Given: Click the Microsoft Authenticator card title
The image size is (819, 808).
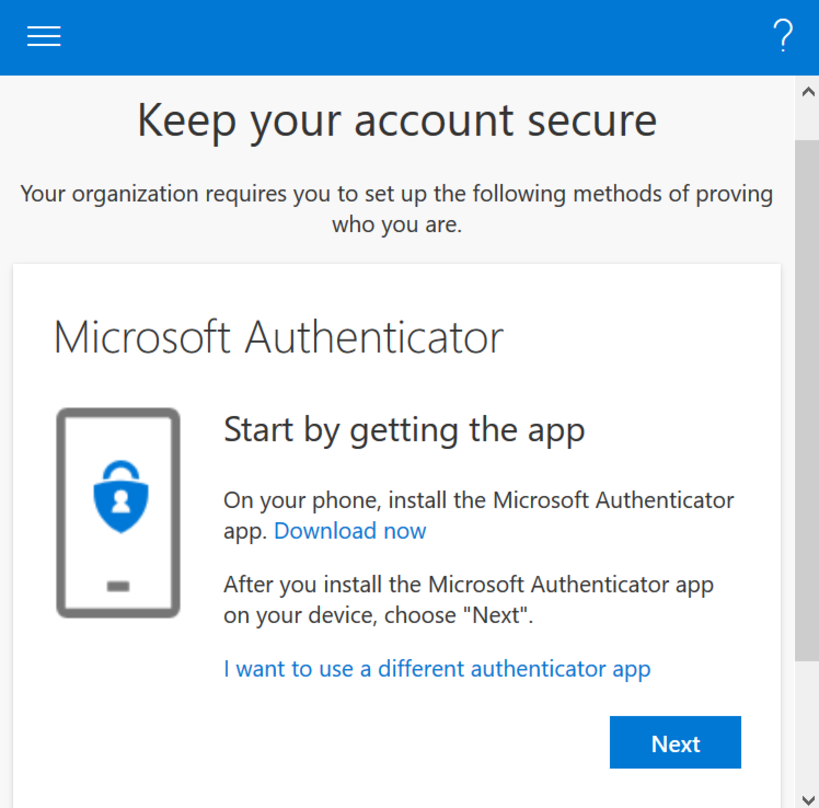Looking at the screenshot, I should [278, 337].
